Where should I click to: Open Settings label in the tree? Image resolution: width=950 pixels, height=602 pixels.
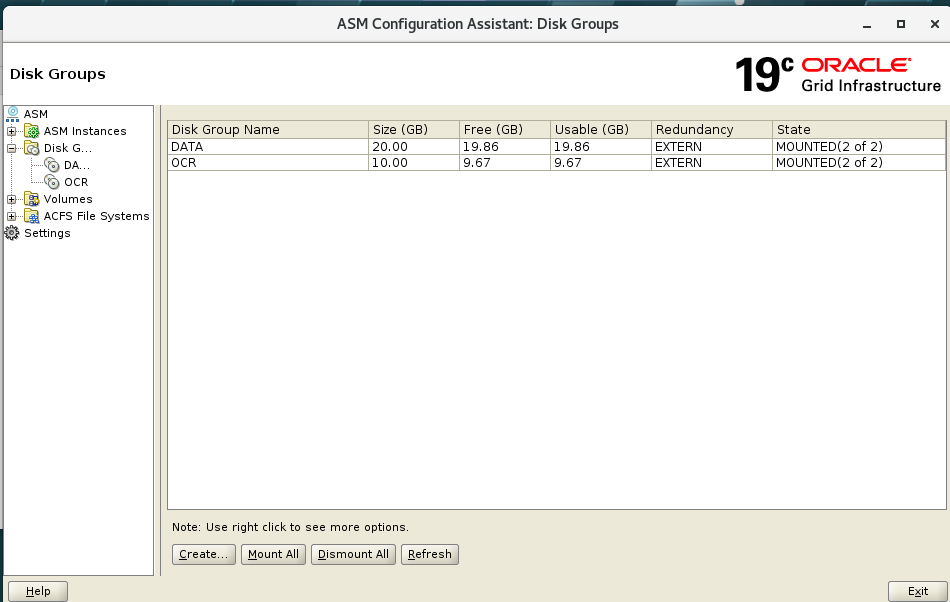coord(47,233)
